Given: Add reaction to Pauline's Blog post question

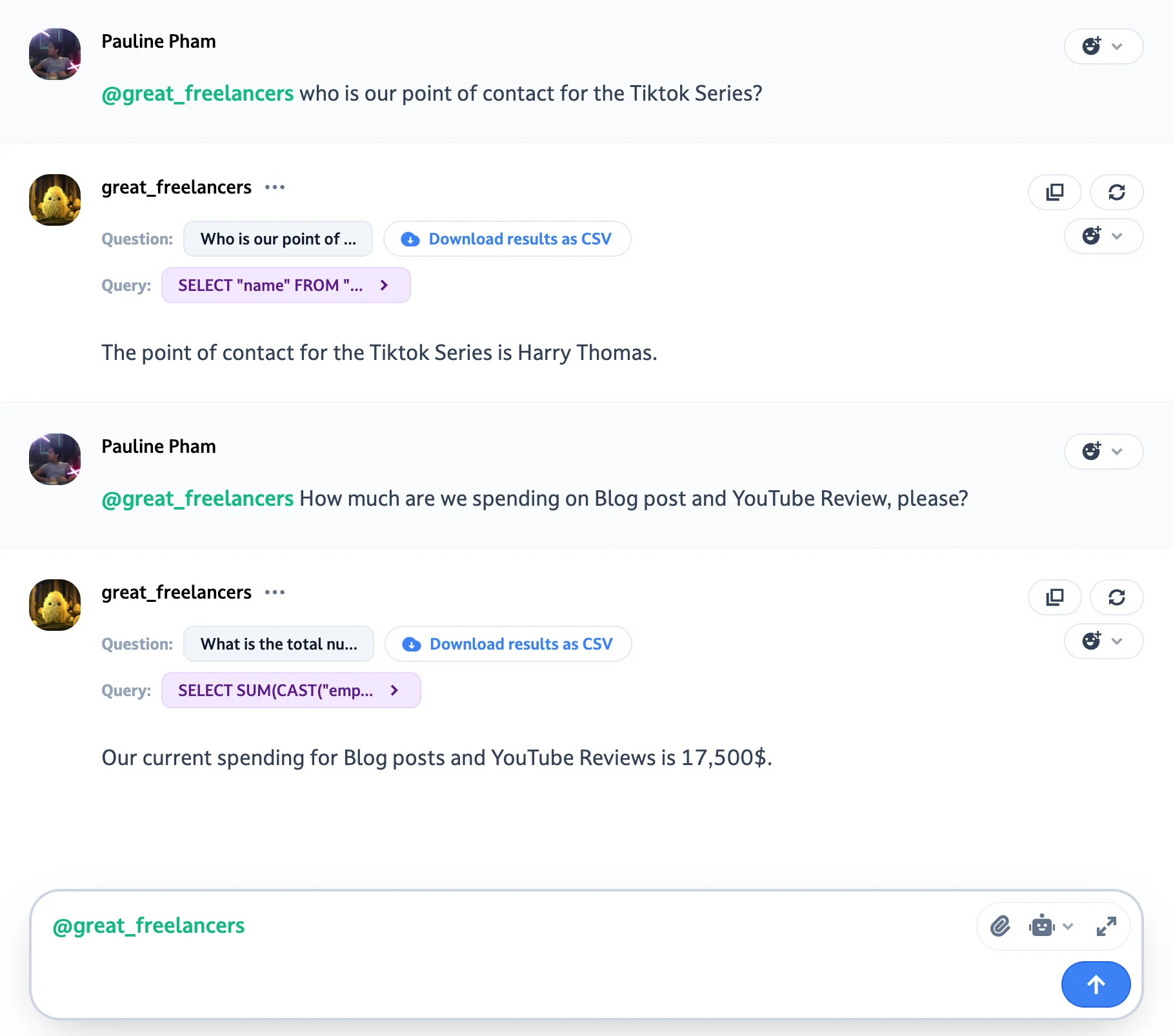Looking at the screenshot, I should pyautogui.click(x=1103, y=452).
